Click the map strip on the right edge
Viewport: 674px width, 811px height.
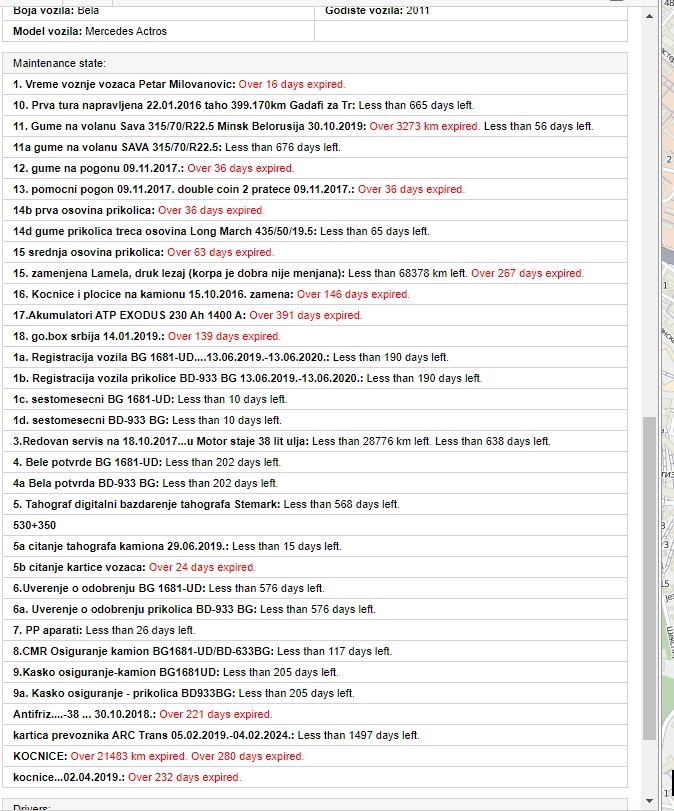(666, 400)
